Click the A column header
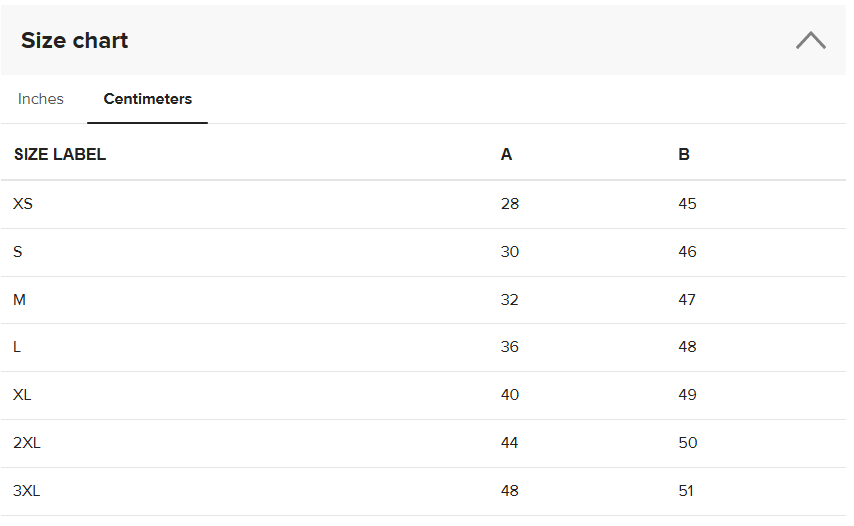The height and width of the screenshot is (526, 854). (x=506, y=155)
